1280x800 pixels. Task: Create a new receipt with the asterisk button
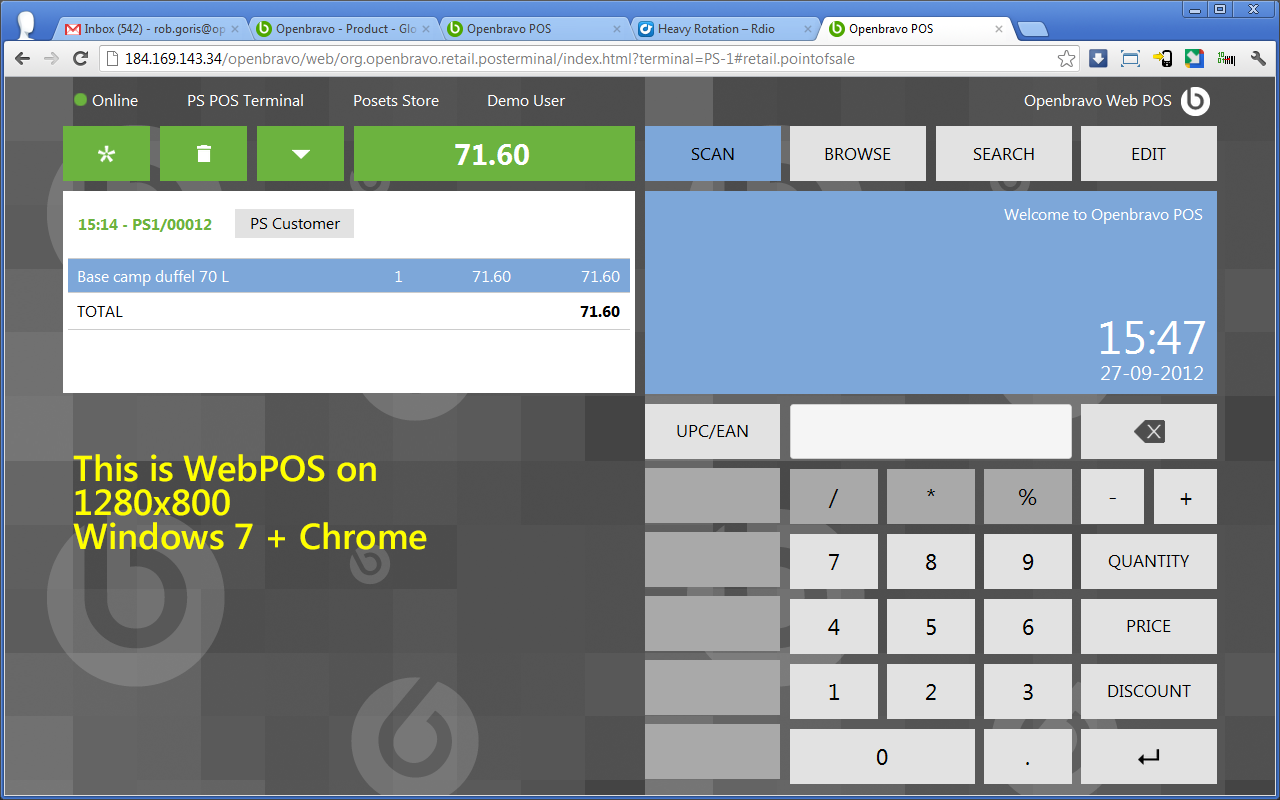(x=106, y=154)
